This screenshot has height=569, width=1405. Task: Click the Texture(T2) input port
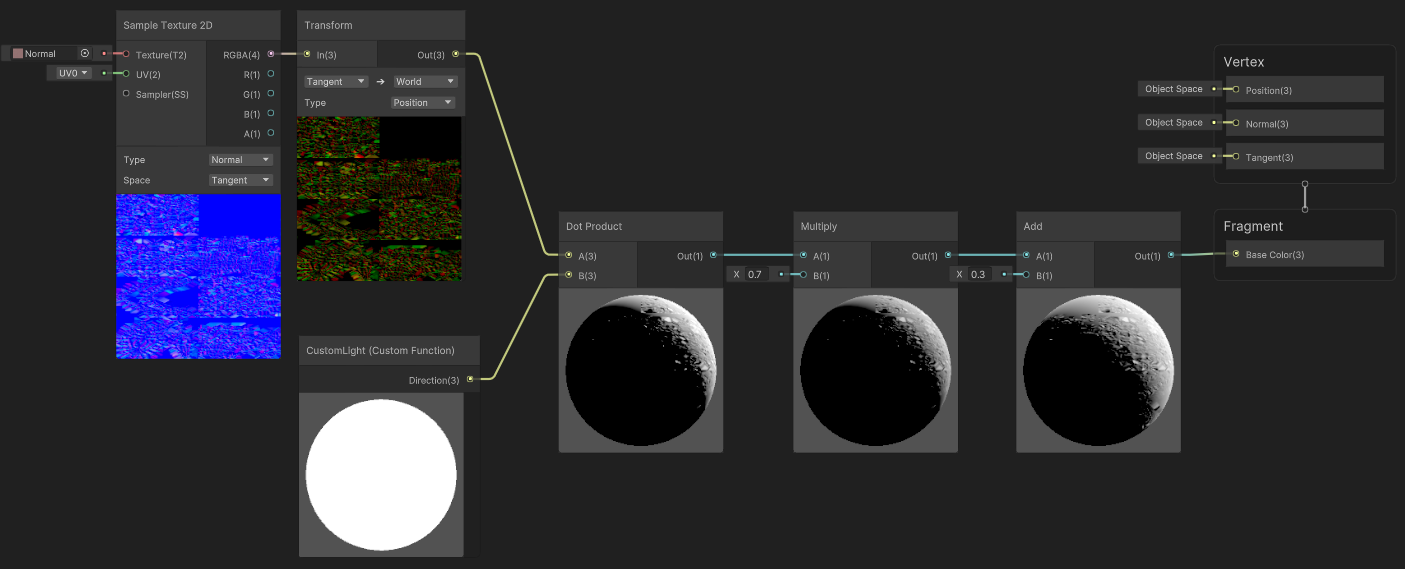[x=126, y=54]
